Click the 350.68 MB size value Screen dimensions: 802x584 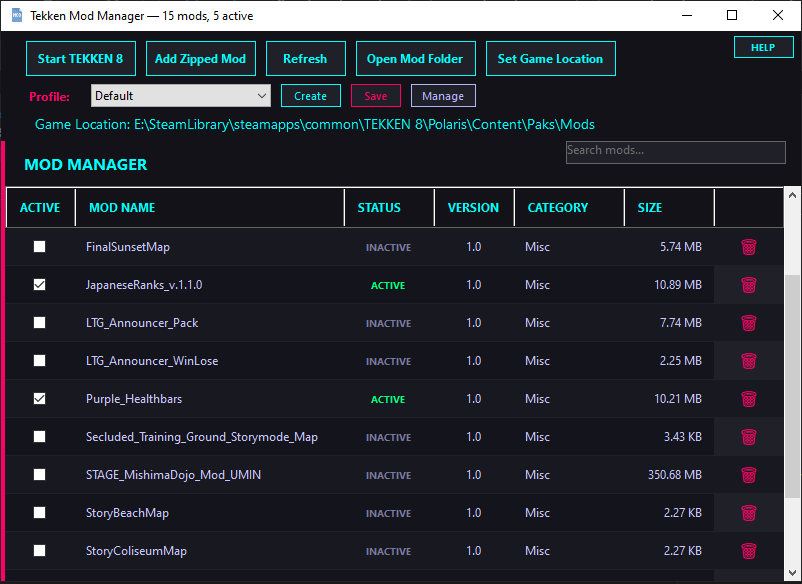[675, 475]
